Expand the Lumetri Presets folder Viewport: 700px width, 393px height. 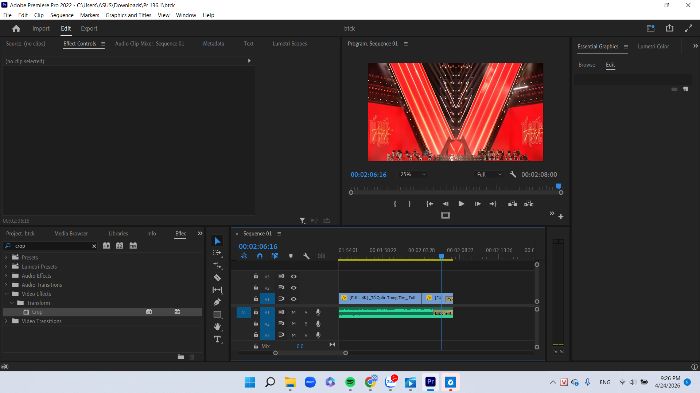6,267
